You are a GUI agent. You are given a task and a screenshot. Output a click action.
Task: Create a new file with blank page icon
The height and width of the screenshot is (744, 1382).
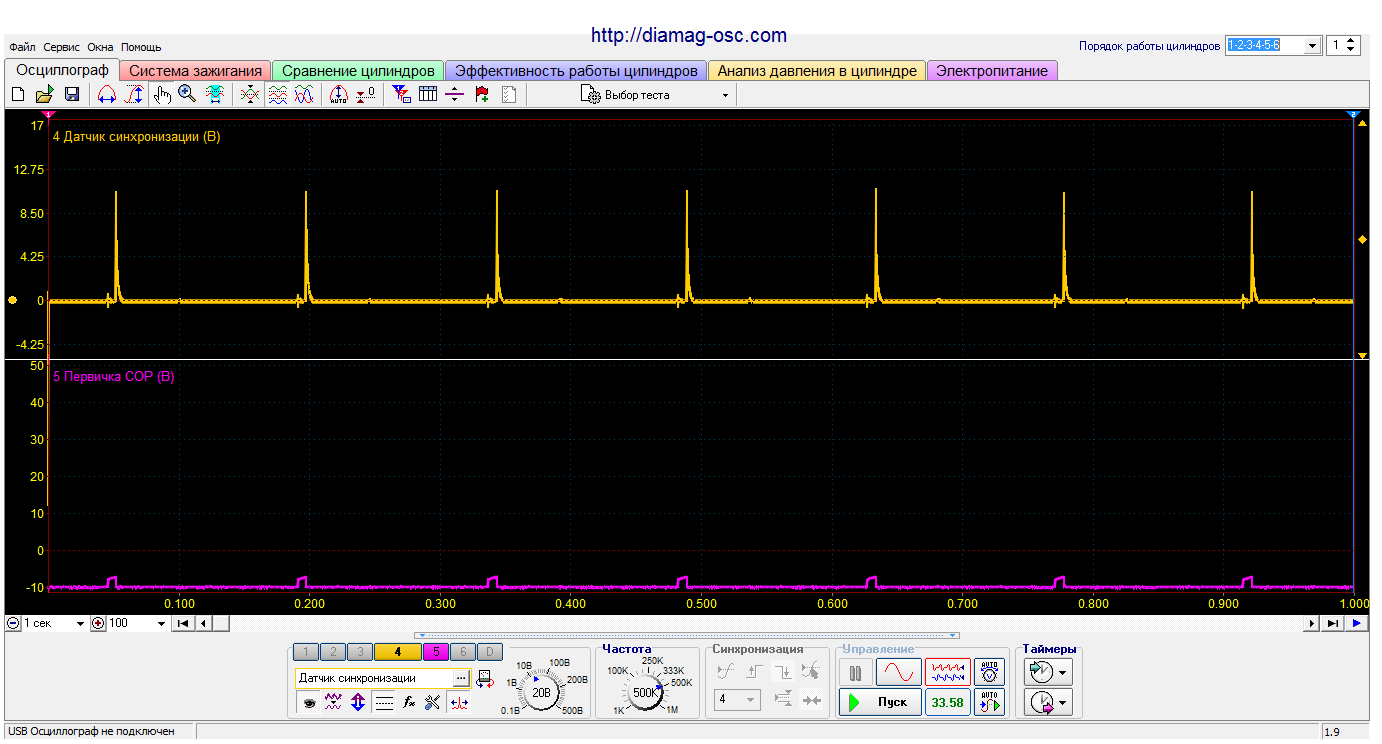[17, 94]
